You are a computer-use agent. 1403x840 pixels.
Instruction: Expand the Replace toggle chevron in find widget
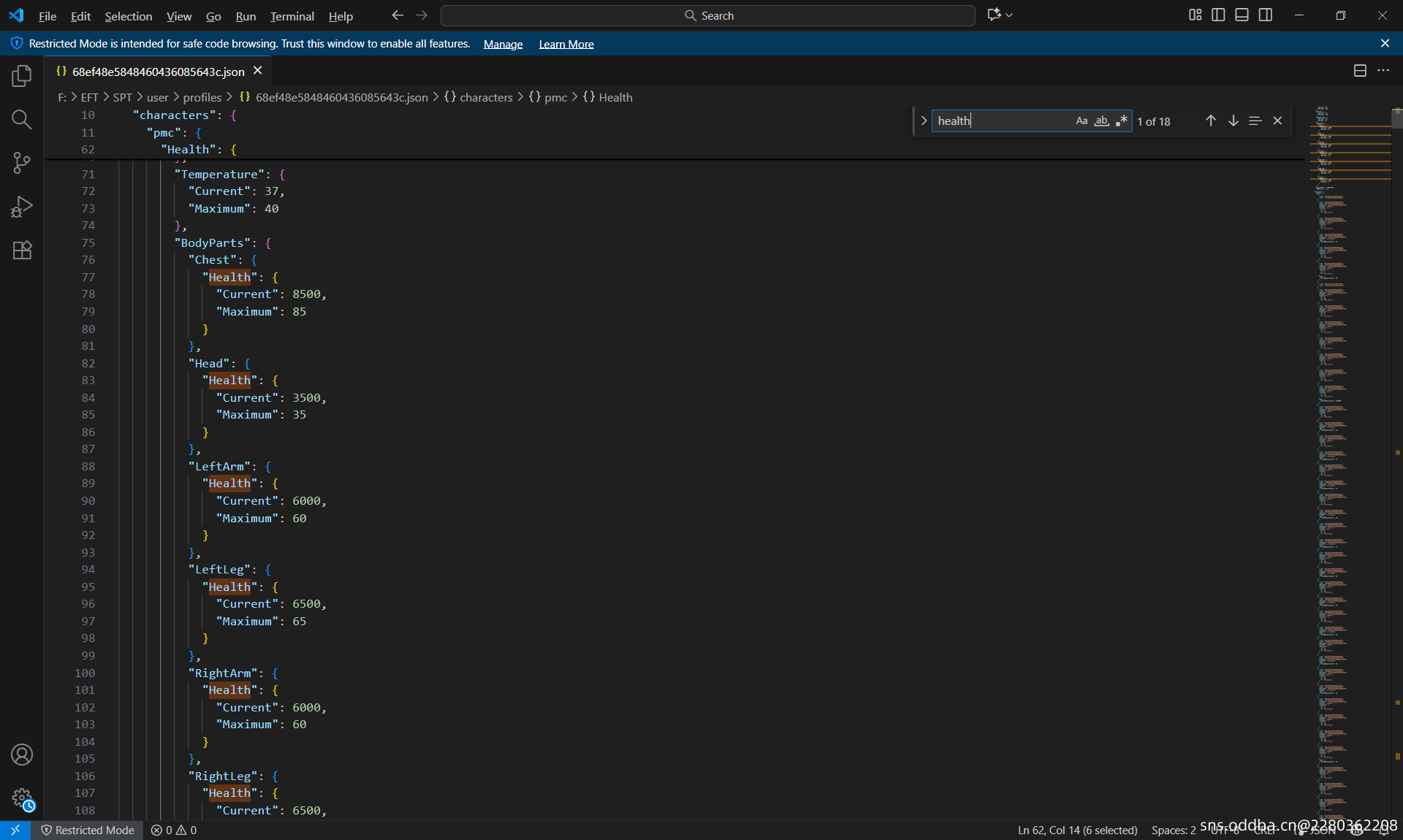click(924, 121)
